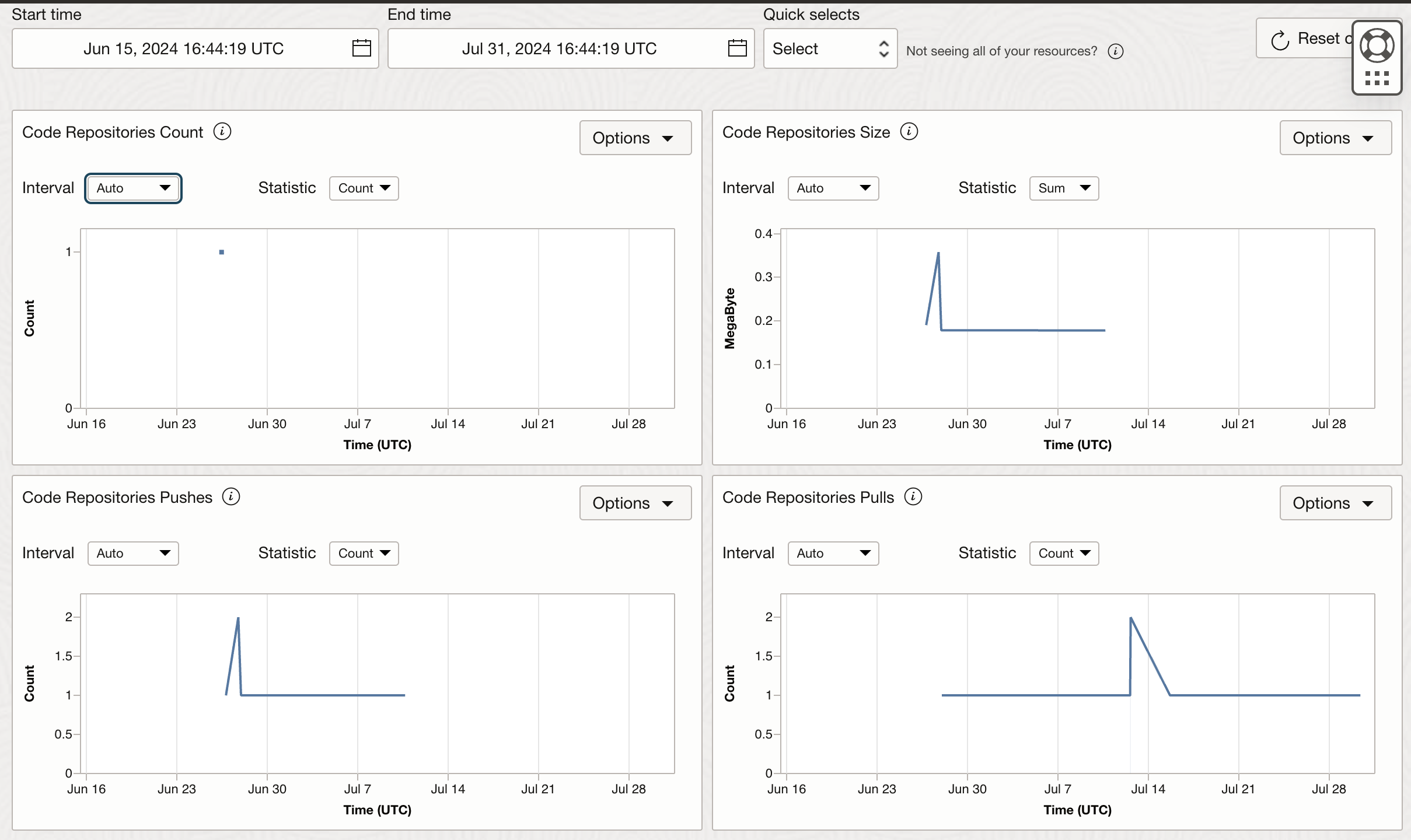
Task: Click the Code Repositories Pulls info icon
Action: pos(913,496)
